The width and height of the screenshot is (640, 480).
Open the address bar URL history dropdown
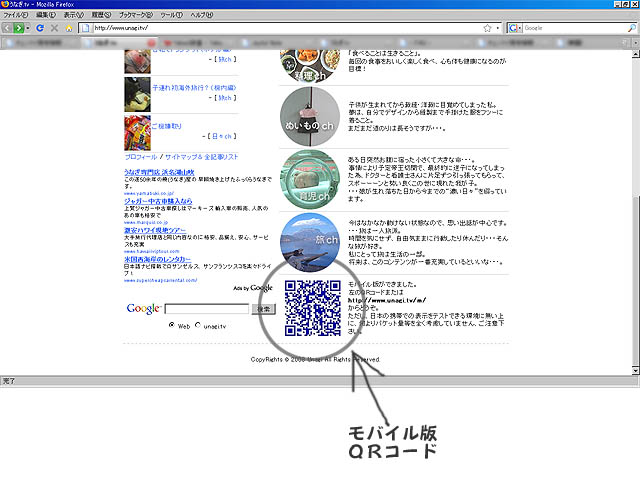click(x=498, y=28)
